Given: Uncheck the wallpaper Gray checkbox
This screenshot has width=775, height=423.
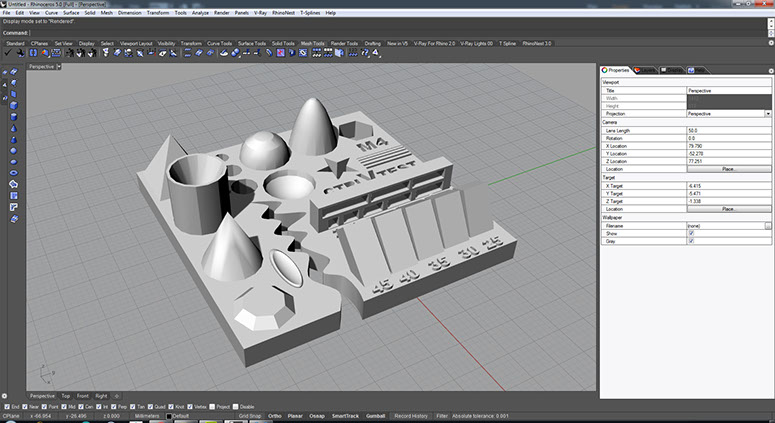Looking at the screenshot, I should tap(691, 241).
